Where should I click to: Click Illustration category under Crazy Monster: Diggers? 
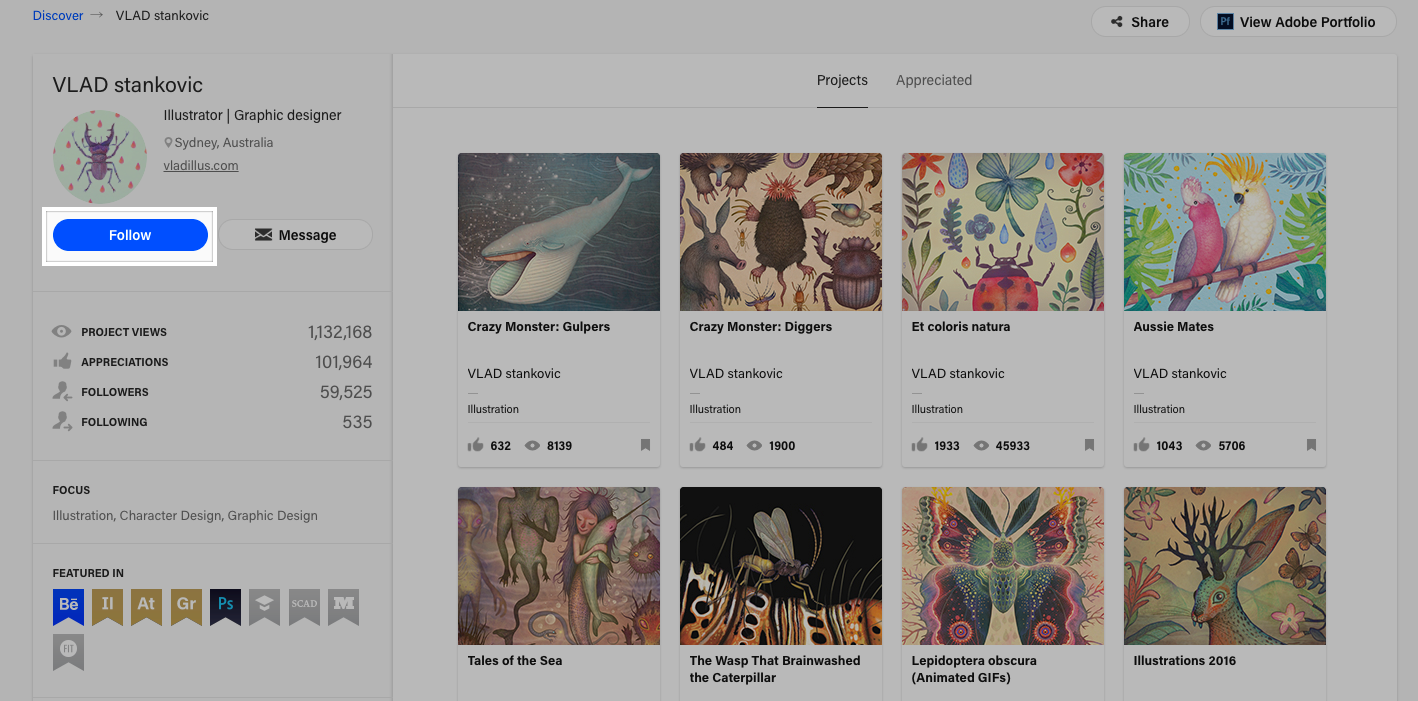(715, 409)
